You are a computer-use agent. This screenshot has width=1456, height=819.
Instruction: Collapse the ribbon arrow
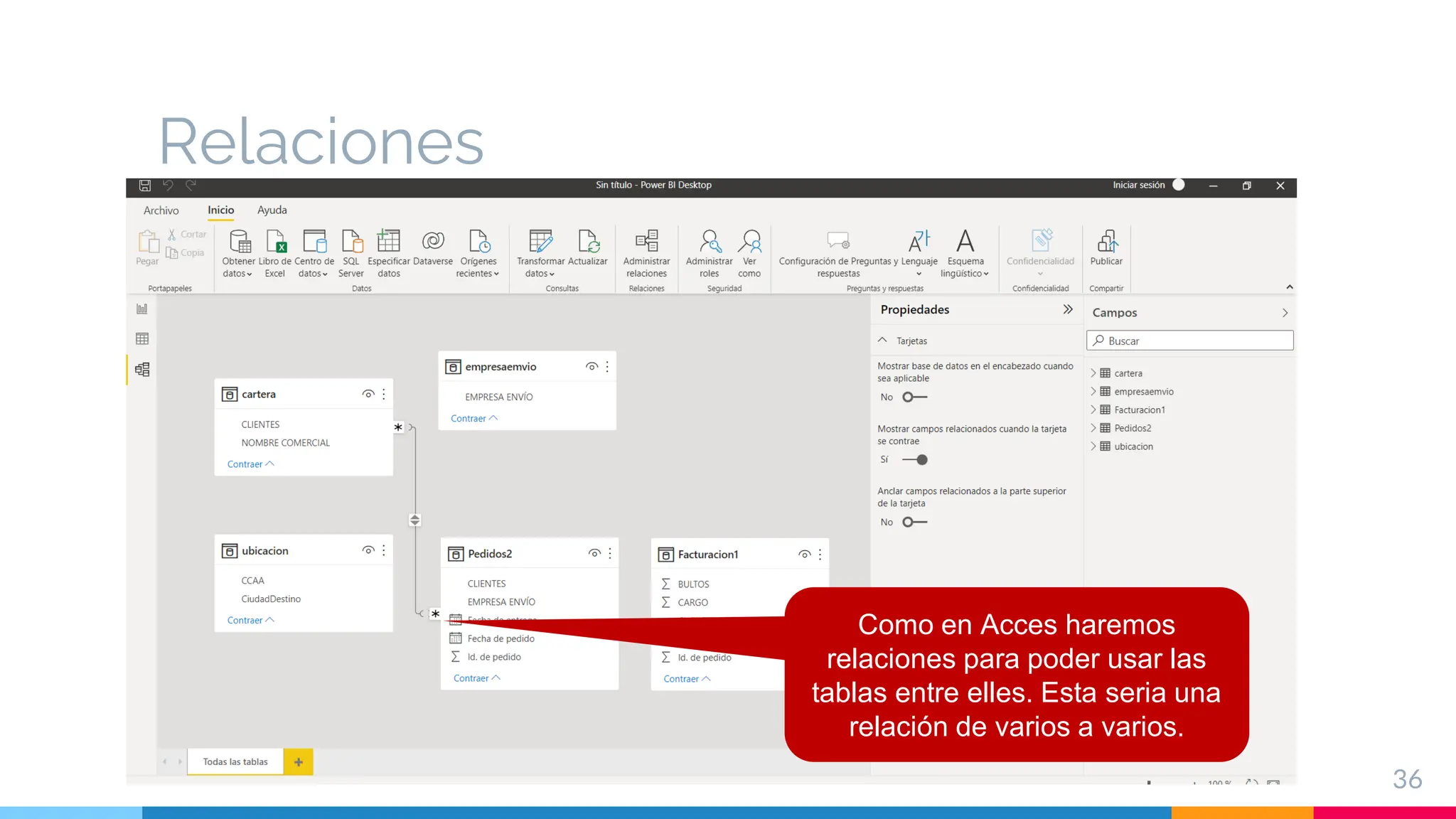[1290, 287]
